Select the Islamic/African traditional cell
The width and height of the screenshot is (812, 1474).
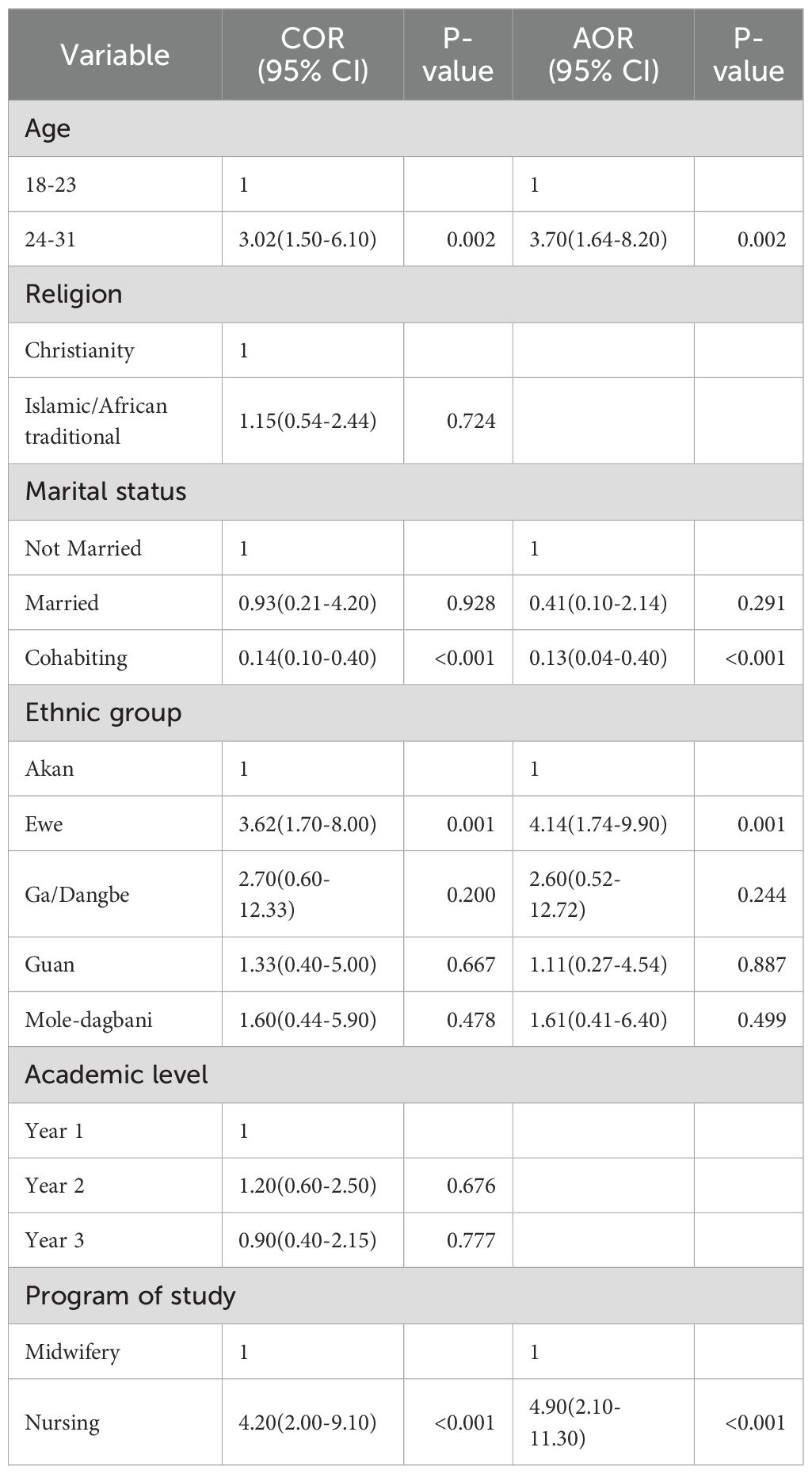pyautogui.click(x=96, y=421)
